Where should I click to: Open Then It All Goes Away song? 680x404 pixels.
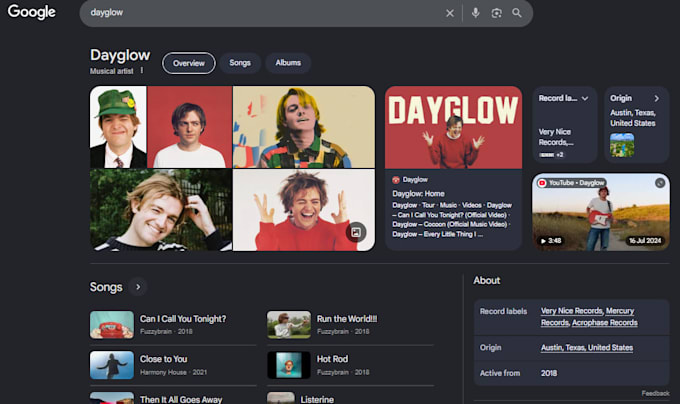point(181,399)
